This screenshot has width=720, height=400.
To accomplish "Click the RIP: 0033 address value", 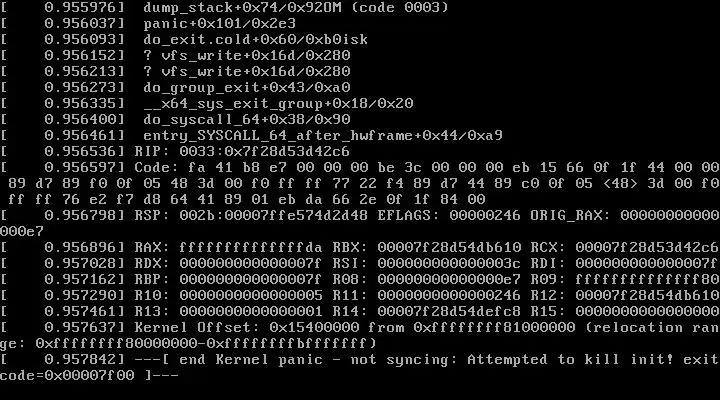I will point(264,152).
